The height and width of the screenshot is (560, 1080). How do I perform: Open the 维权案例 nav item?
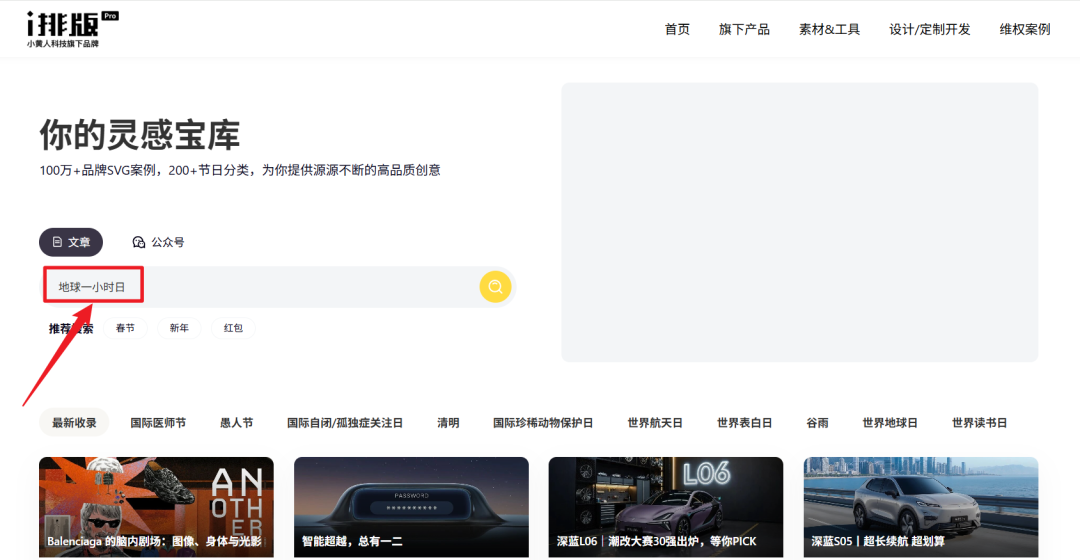[x=1025, y=29]
